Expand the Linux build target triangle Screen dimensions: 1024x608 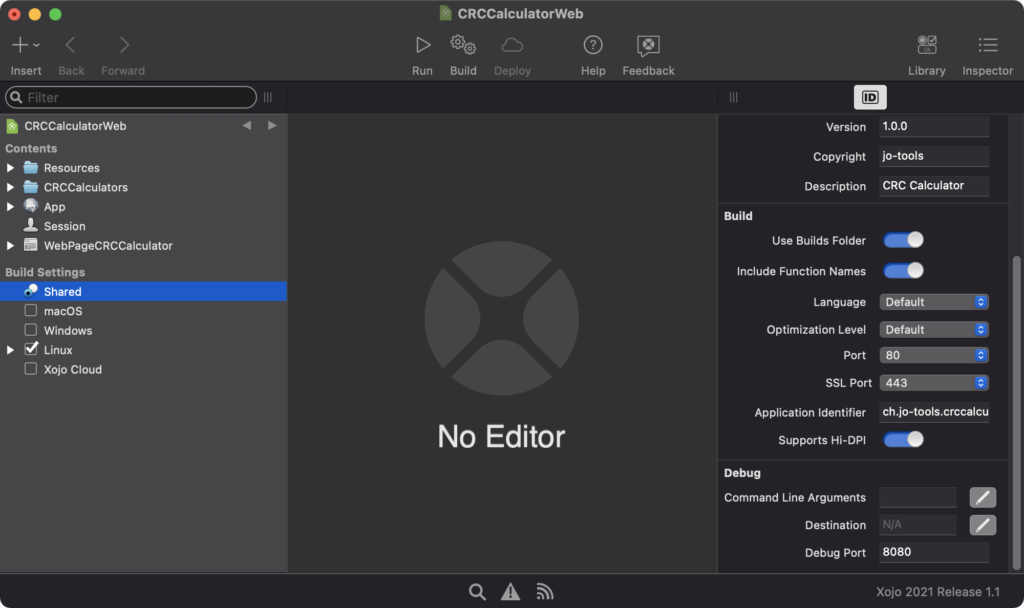point(10,350)
